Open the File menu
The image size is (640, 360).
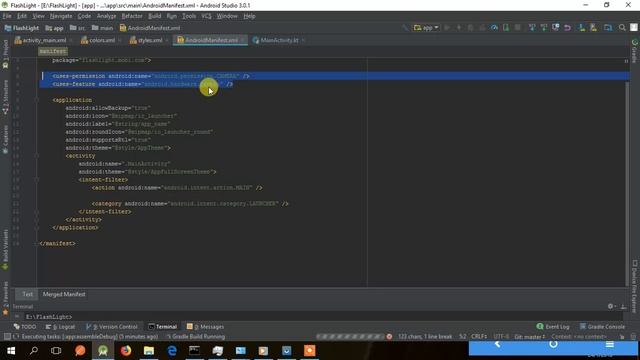coord(7,16)
